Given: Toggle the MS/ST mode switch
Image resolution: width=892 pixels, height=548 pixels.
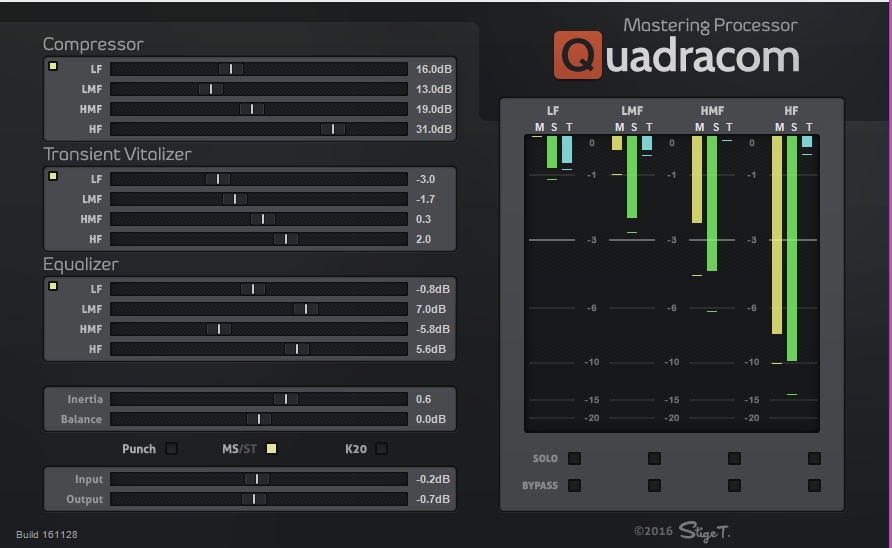Looking at the screenshot, I should [x=271, y=448].
